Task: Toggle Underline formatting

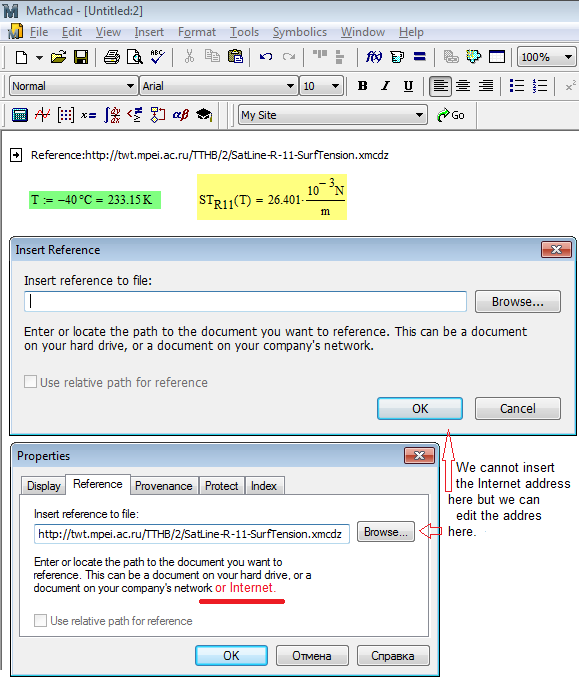Action: pos(408,86)
